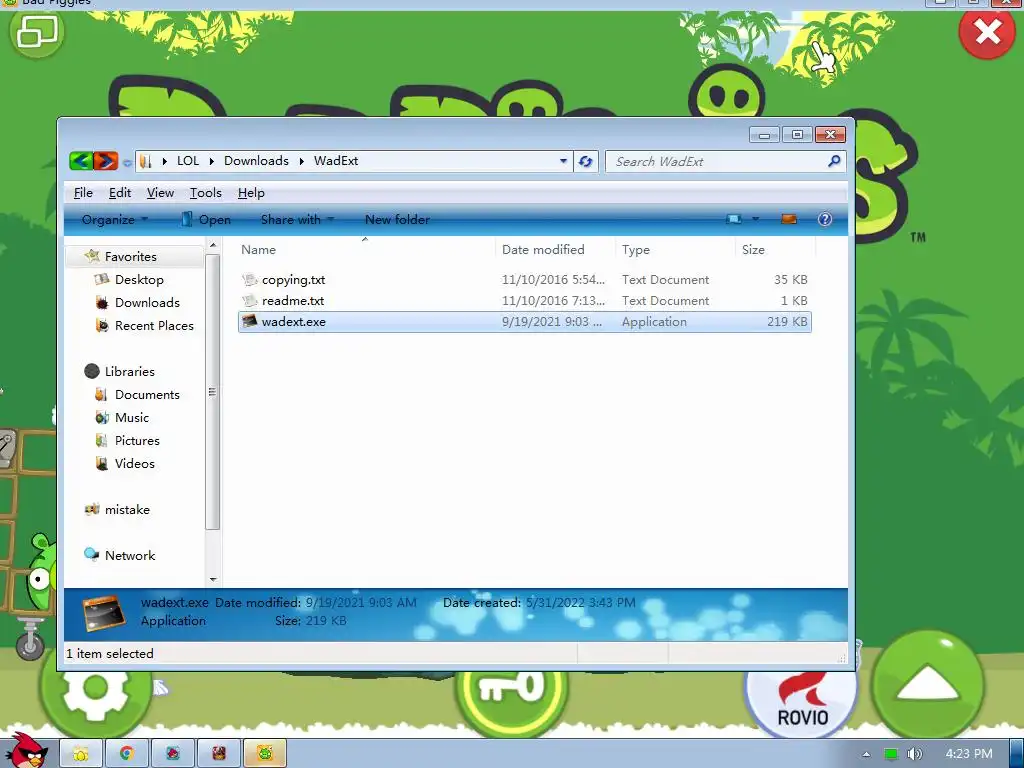Click navigation pane scroll down arrow
This screenshot has width=1024, height=768.
(212, 579)
